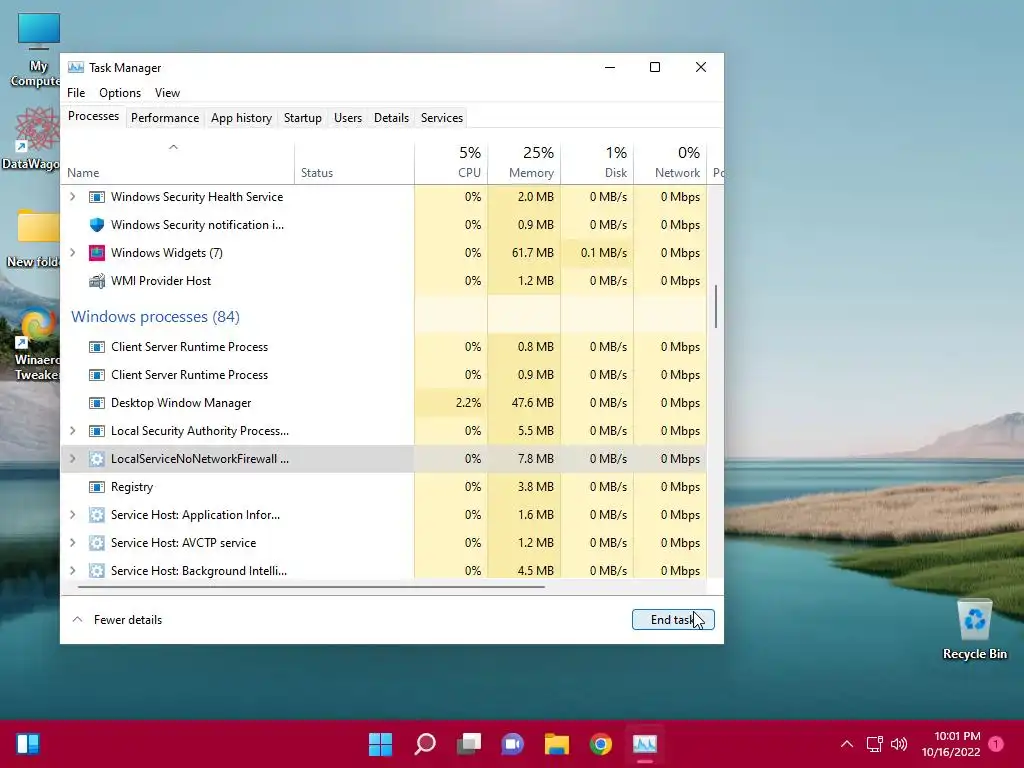Sort by the Memory column header

tap(524, 162)
